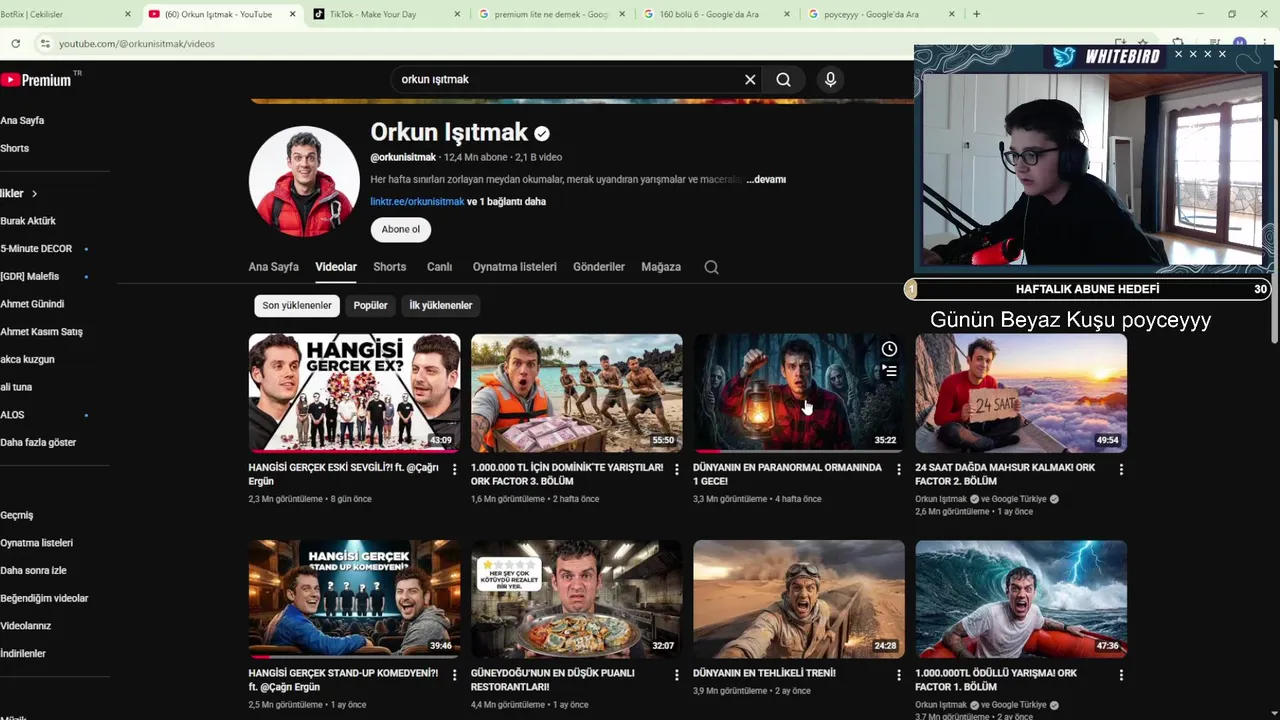Open options menu for 24 SAAT DAĞDA video
This screenshot has height=720, width=1280.
[x=1121, y=469]
